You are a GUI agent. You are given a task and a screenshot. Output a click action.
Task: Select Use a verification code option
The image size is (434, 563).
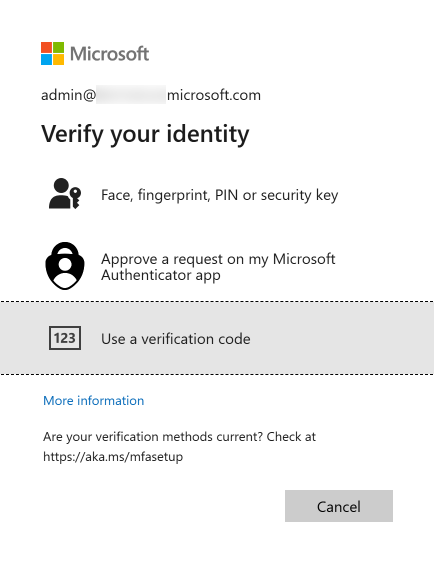point(217,338)
